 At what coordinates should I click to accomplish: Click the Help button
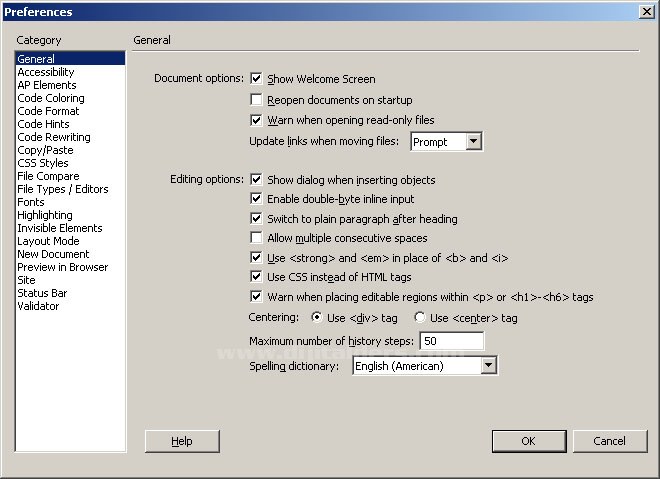(x=182, y=441)
